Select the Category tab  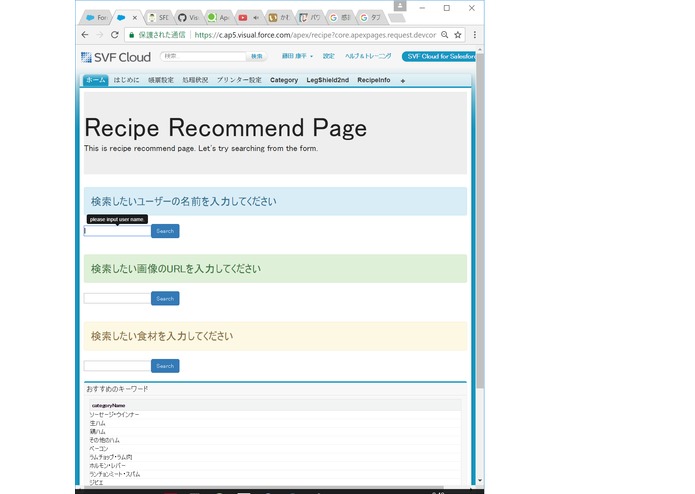pyautogui.click(x=284, y=80)
